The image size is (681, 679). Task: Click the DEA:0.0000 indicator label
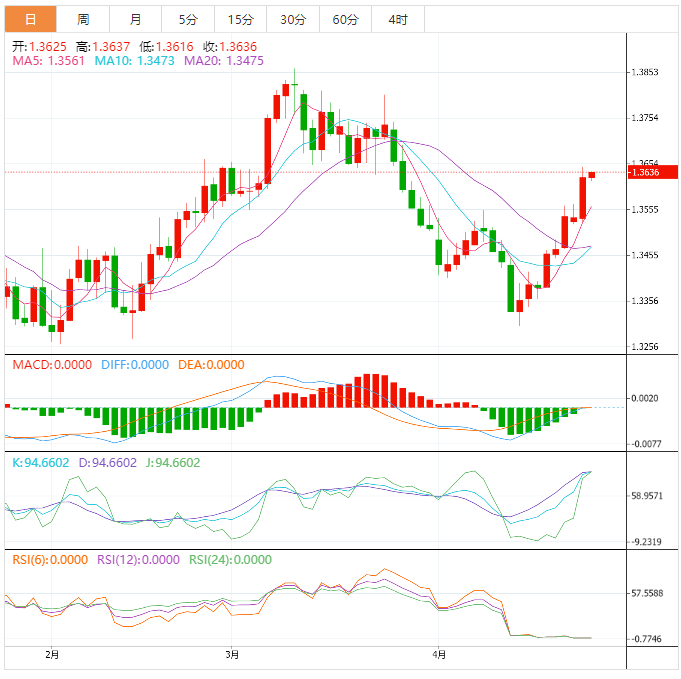coord(212,364)
